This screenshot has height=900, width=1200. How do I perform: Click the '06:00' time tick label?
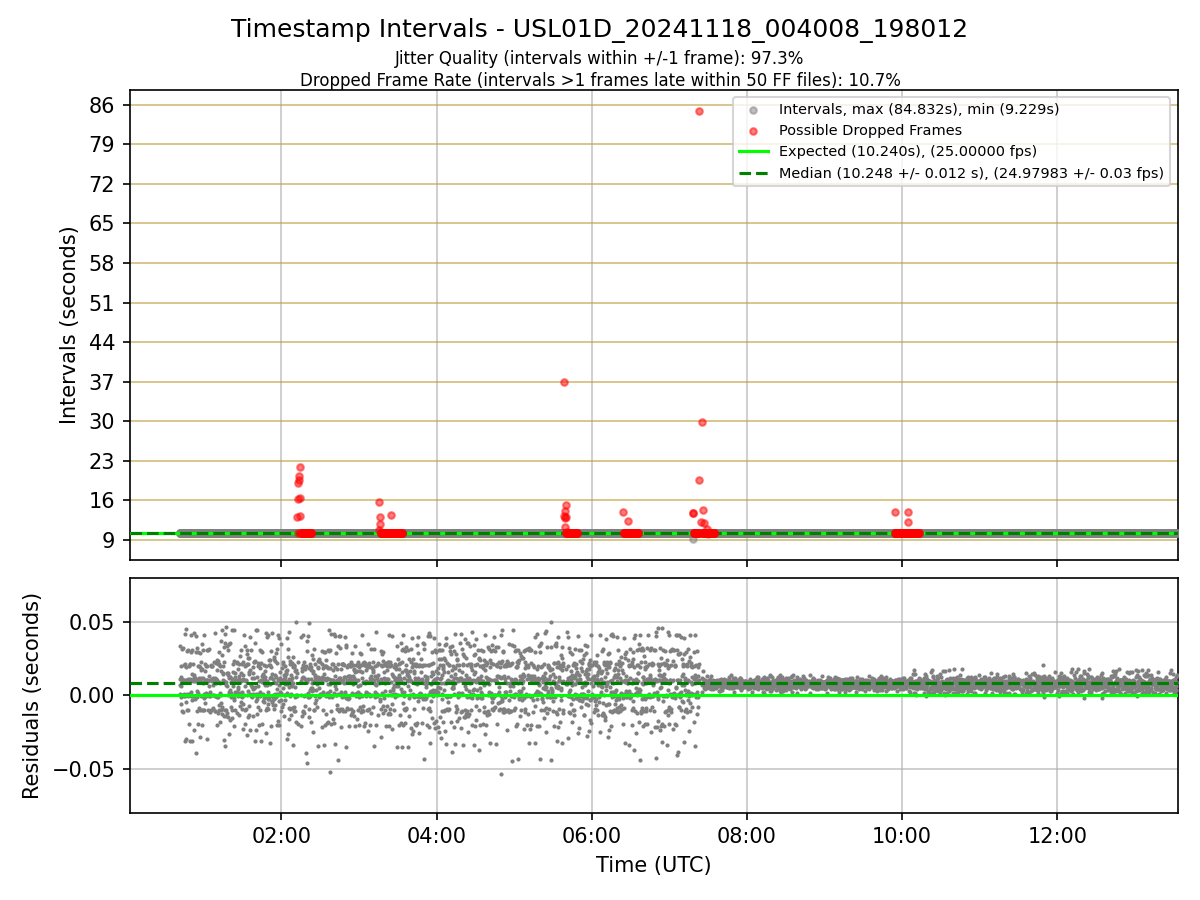591,835
